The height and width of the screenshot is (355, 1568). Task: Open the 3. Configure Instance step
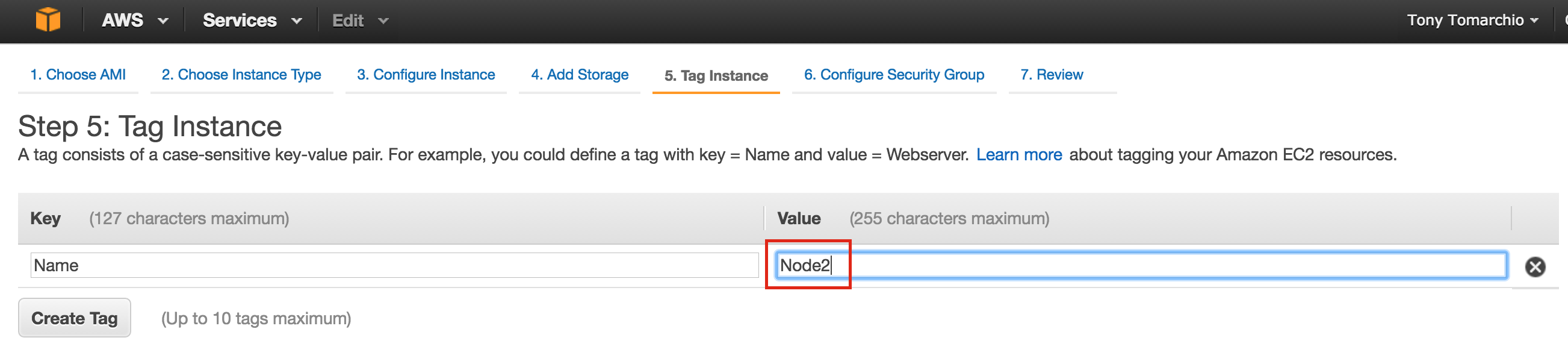pos(426,74)
